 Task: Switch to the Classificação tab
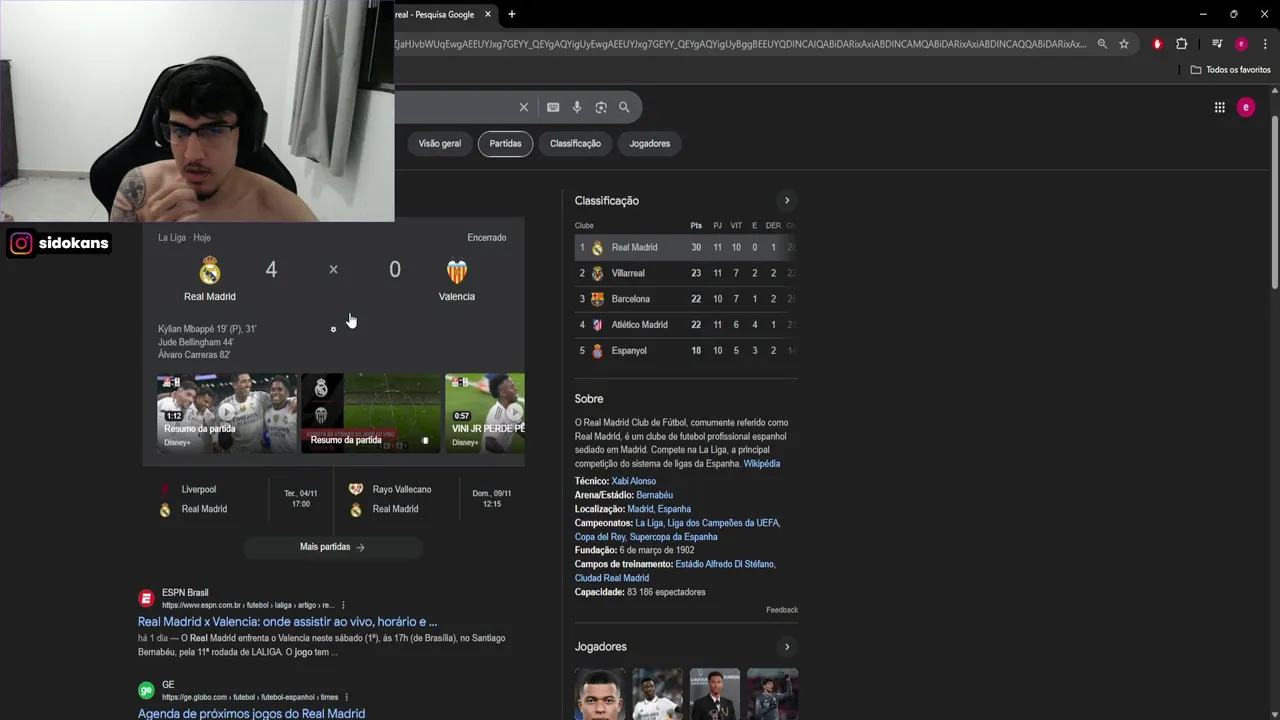575,143
